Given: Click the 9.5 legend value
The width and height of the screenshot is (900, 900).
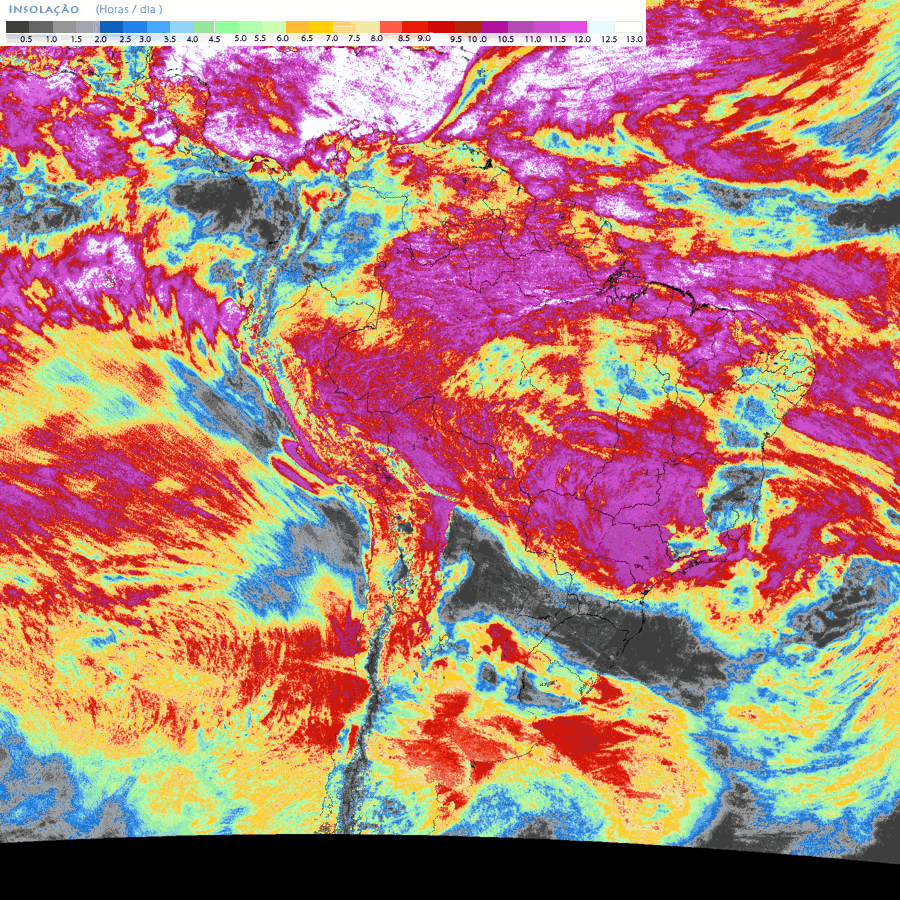Looking at the screenshot, I should (456, 39).
